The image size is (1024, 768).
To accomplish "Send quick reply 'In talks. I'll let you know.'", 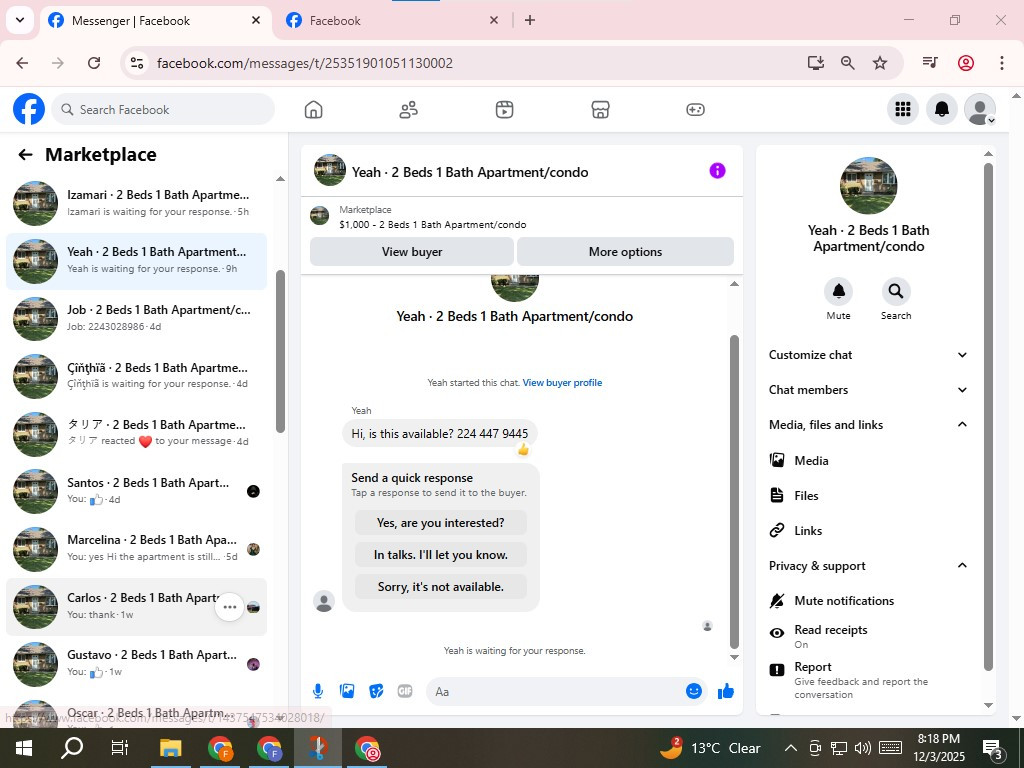I will click(x=441, y=554).
